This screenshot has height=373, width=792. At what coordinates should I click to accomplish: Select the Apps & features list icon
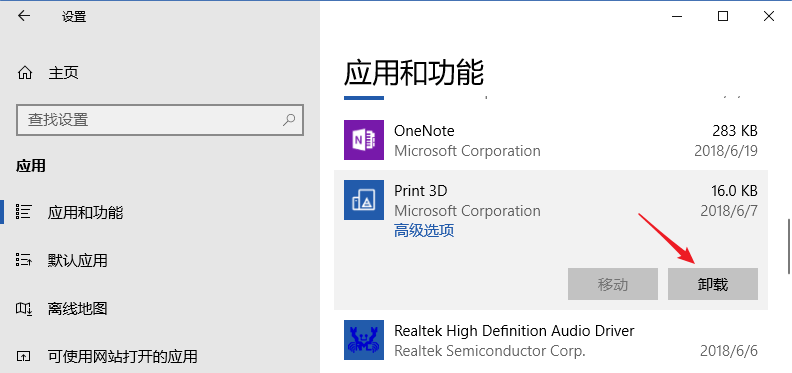point(24,212)
